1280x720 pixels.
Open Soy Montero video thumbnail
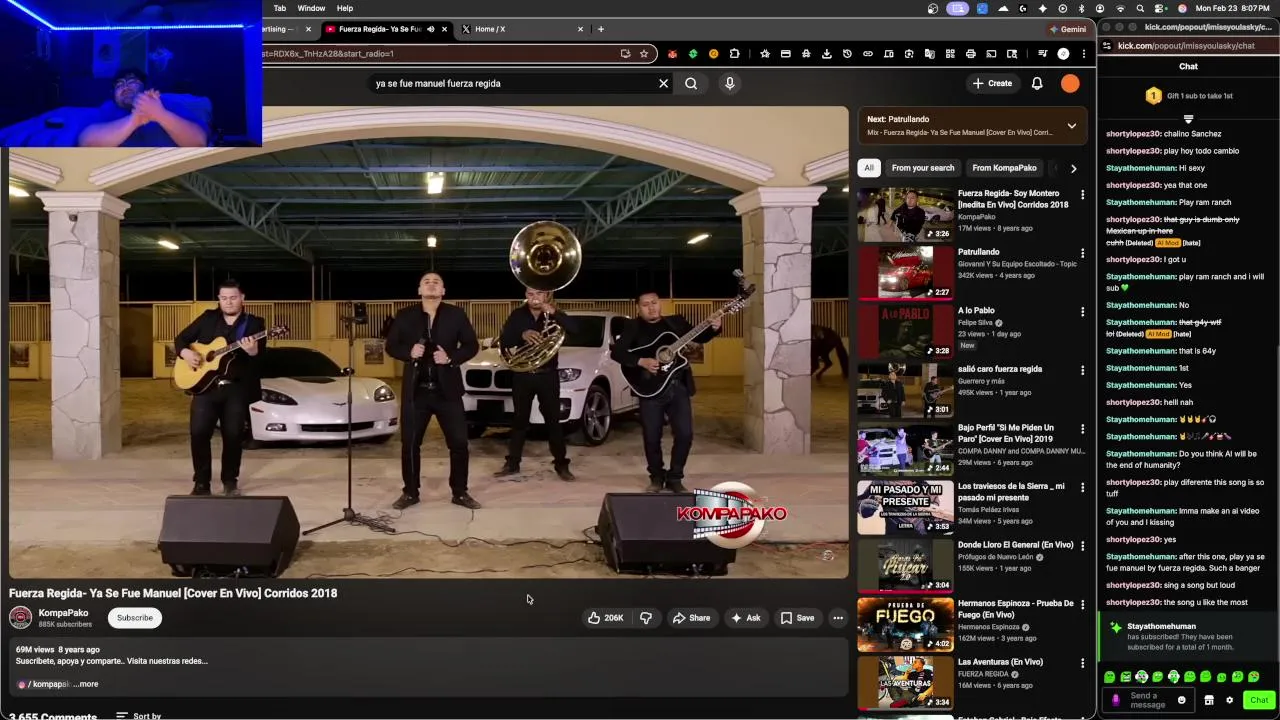coord(905,215)
